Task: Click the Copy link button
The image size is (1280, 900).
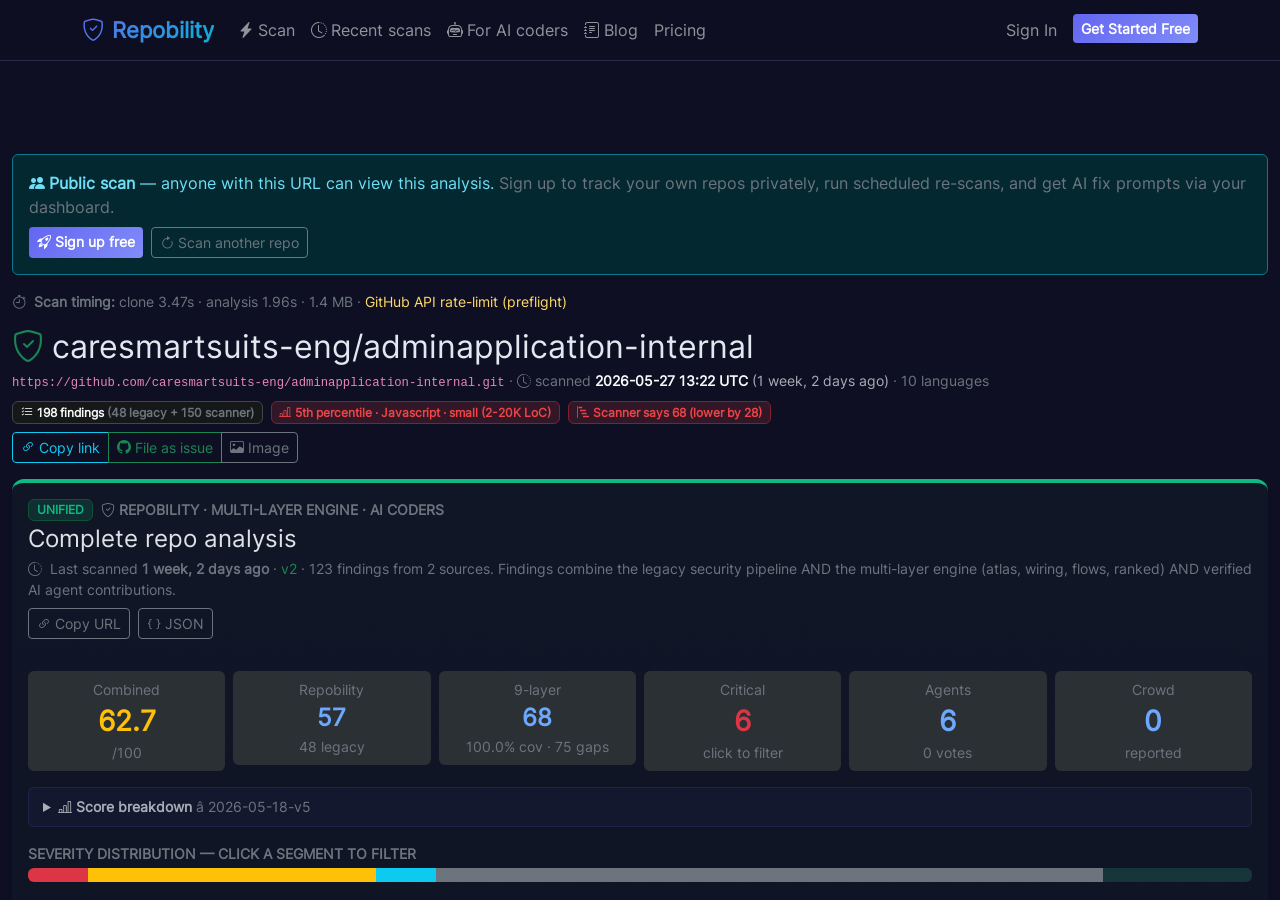Action: [x=60, y=448]
